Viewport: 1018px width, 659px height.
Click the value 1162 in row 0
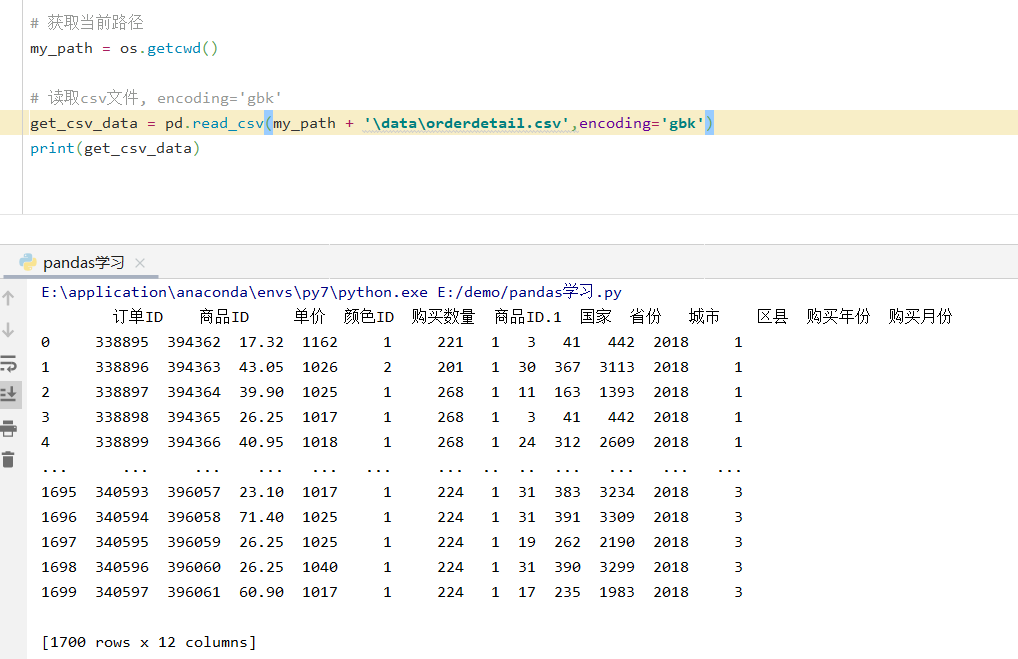(320, 342)
